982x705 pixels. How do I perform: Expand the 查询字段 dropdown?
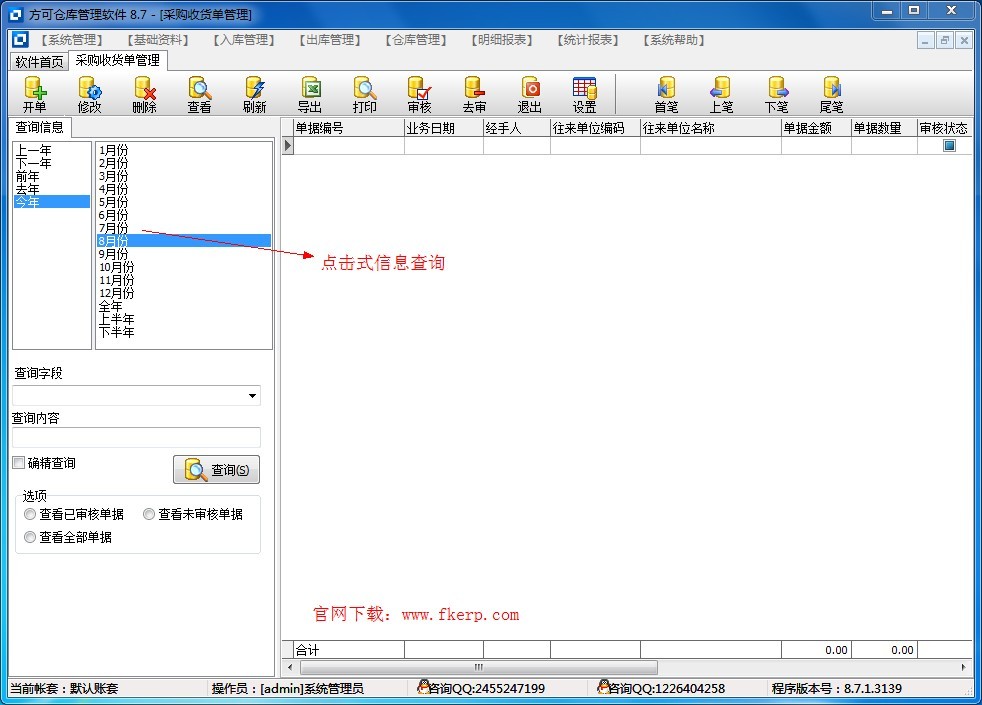tap(252, 396)
